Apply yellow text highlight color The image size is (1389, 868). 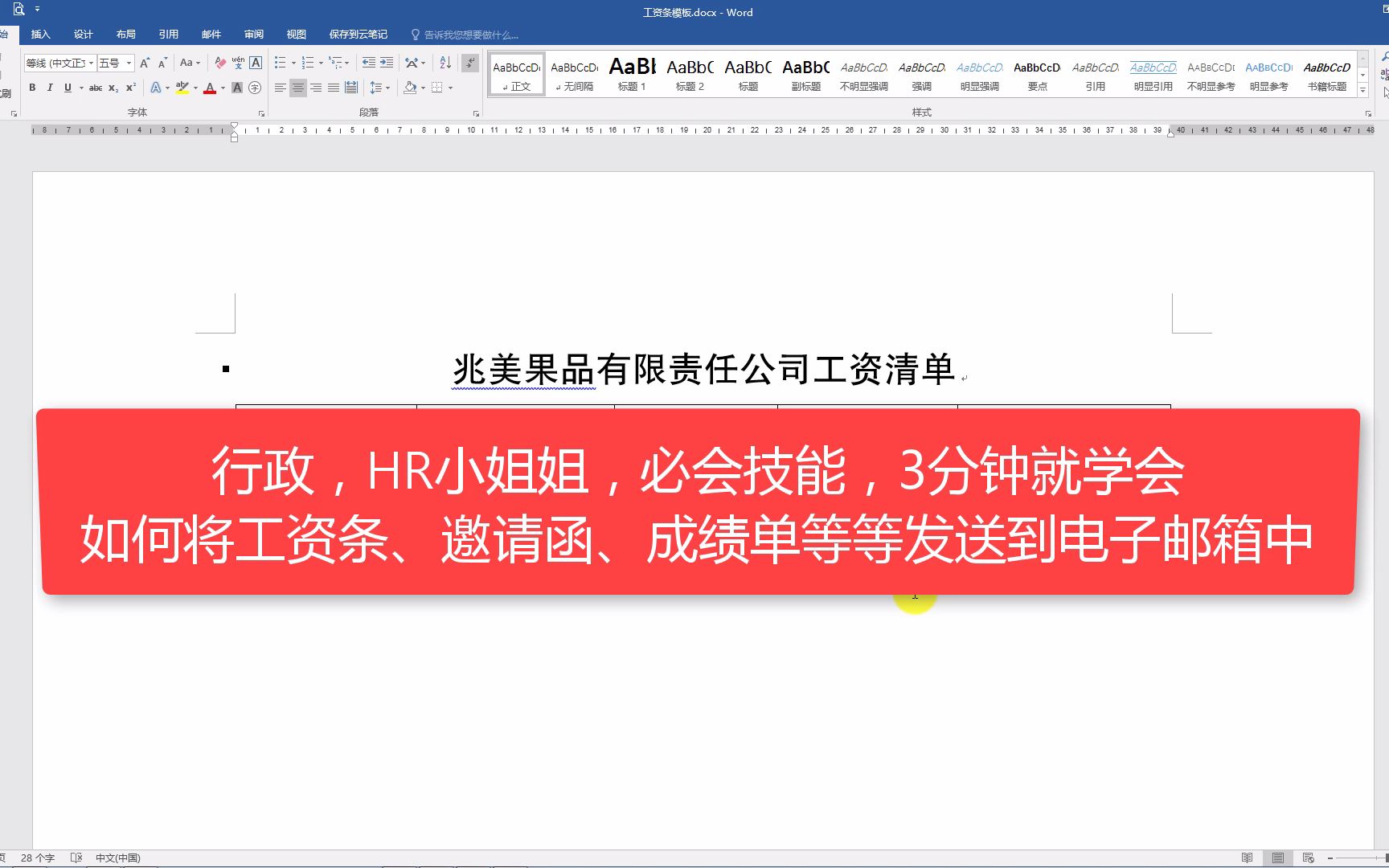tap(182, 88)
